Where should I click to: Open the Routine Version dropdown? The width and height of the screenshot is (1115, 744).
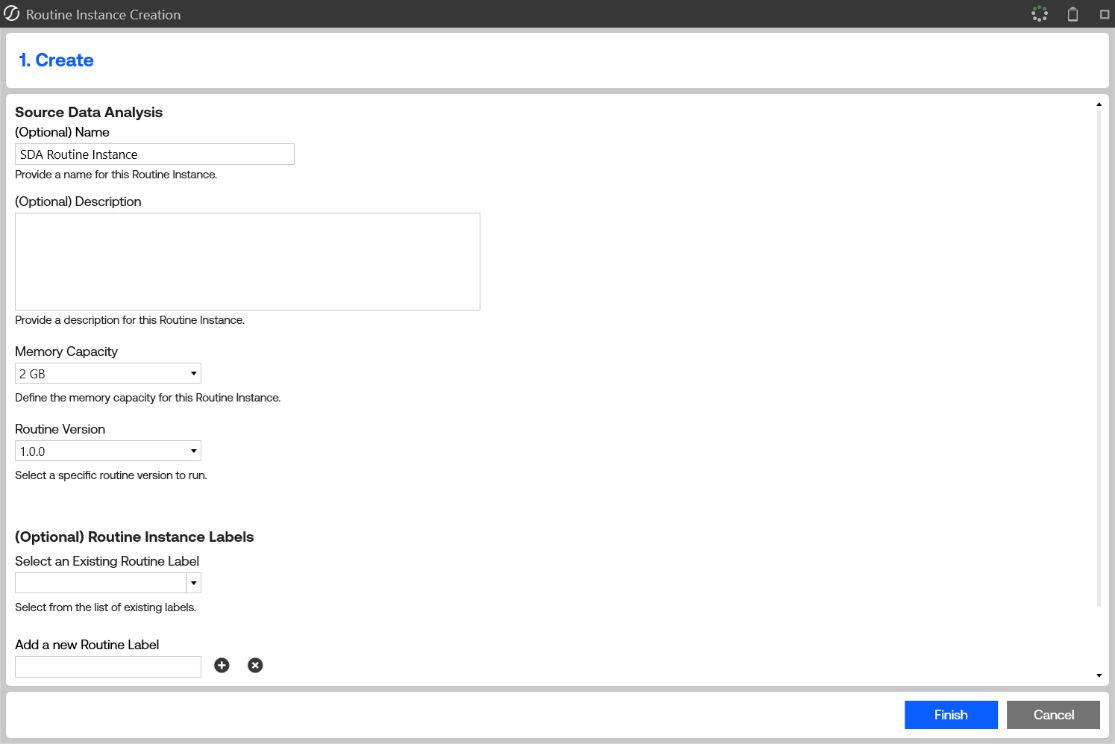[108, 451]
